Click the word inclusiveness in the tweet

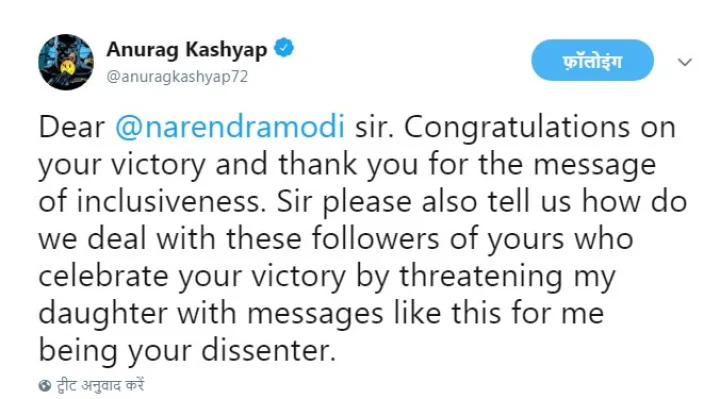[171, 202]
